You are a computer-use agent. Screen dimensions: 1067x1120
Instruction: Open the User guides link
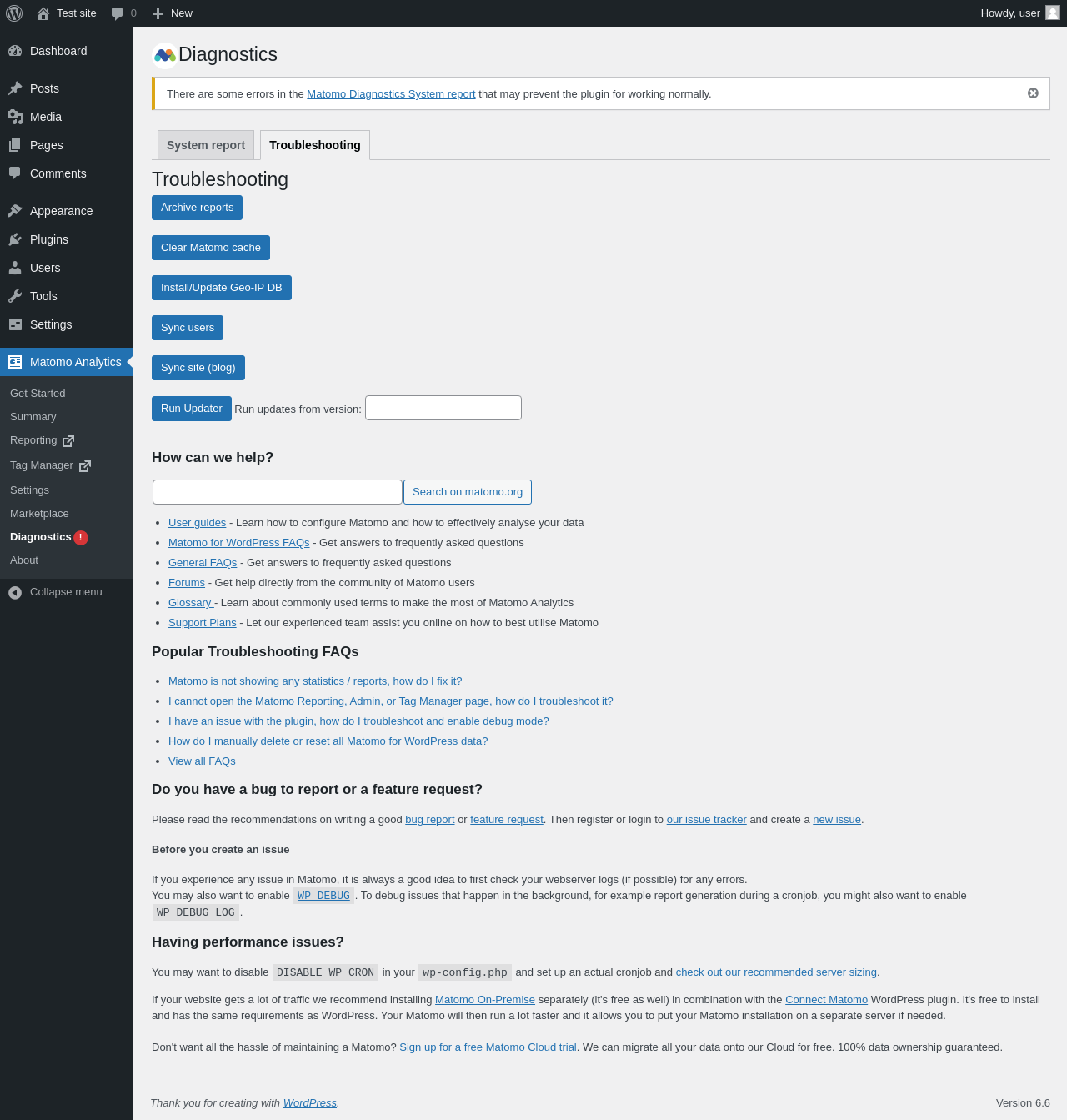point(197,523)
